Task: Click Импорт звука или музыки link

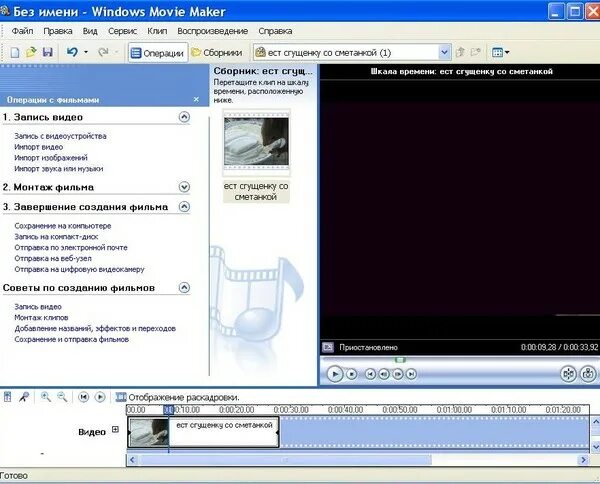Action: tap(59, 169)
